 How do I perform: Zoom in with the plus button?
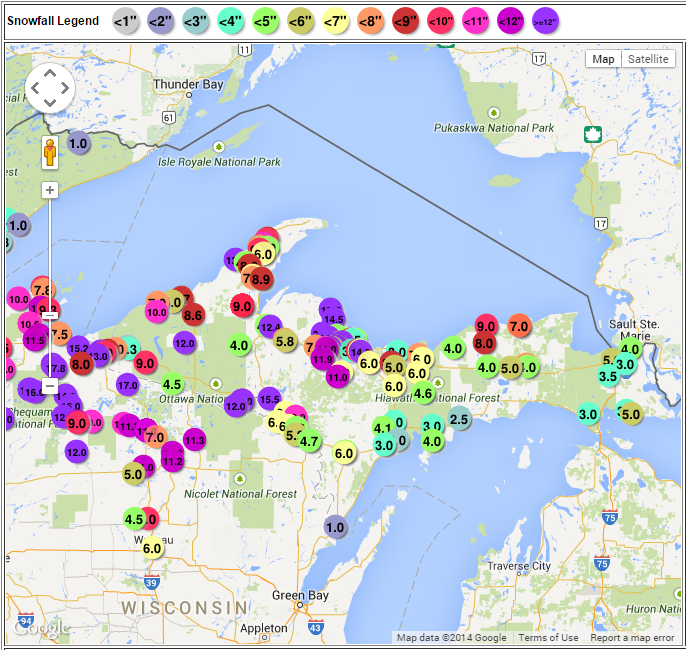pos(50,190)
